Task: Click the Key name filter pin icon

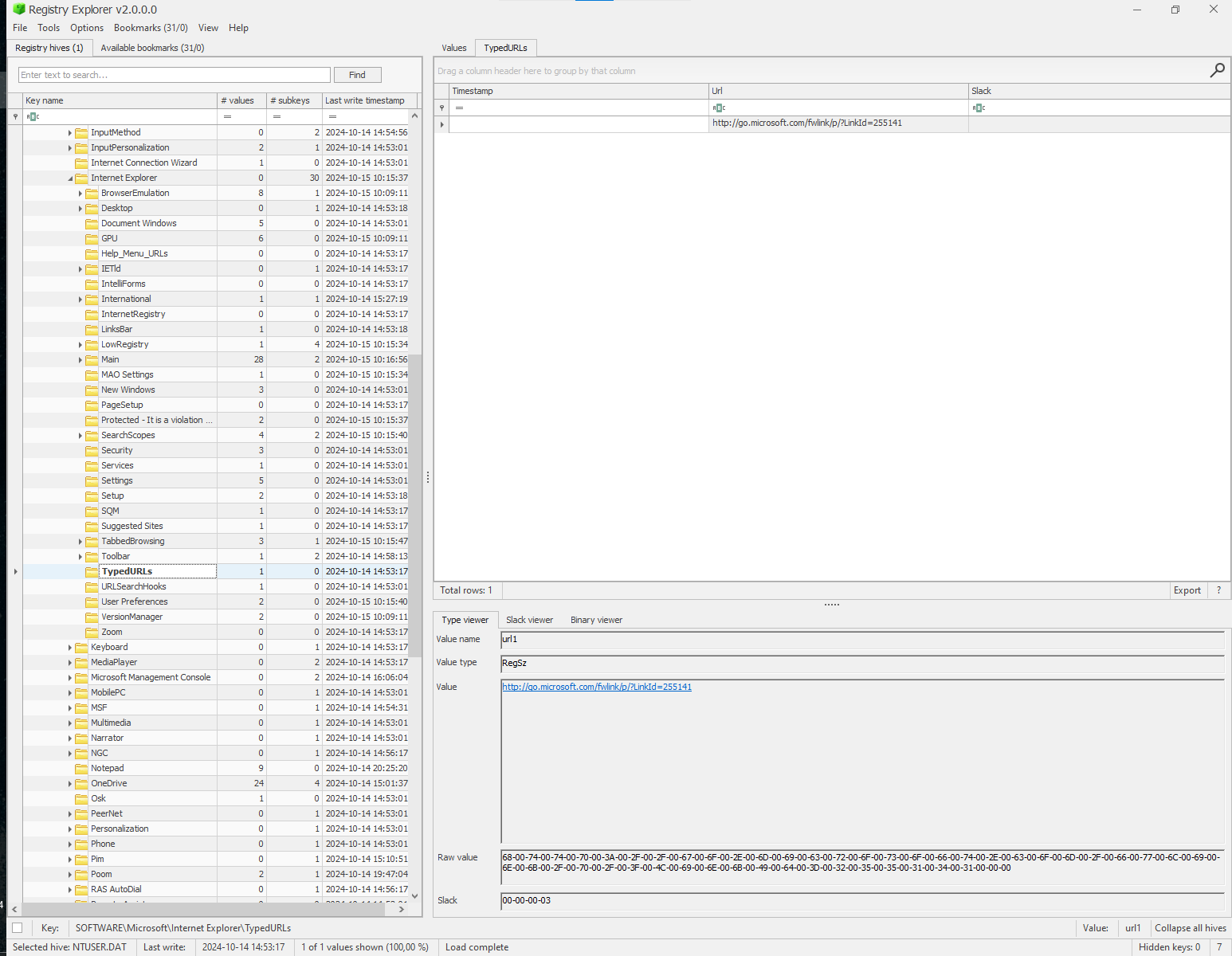Action: pos(15,116)
